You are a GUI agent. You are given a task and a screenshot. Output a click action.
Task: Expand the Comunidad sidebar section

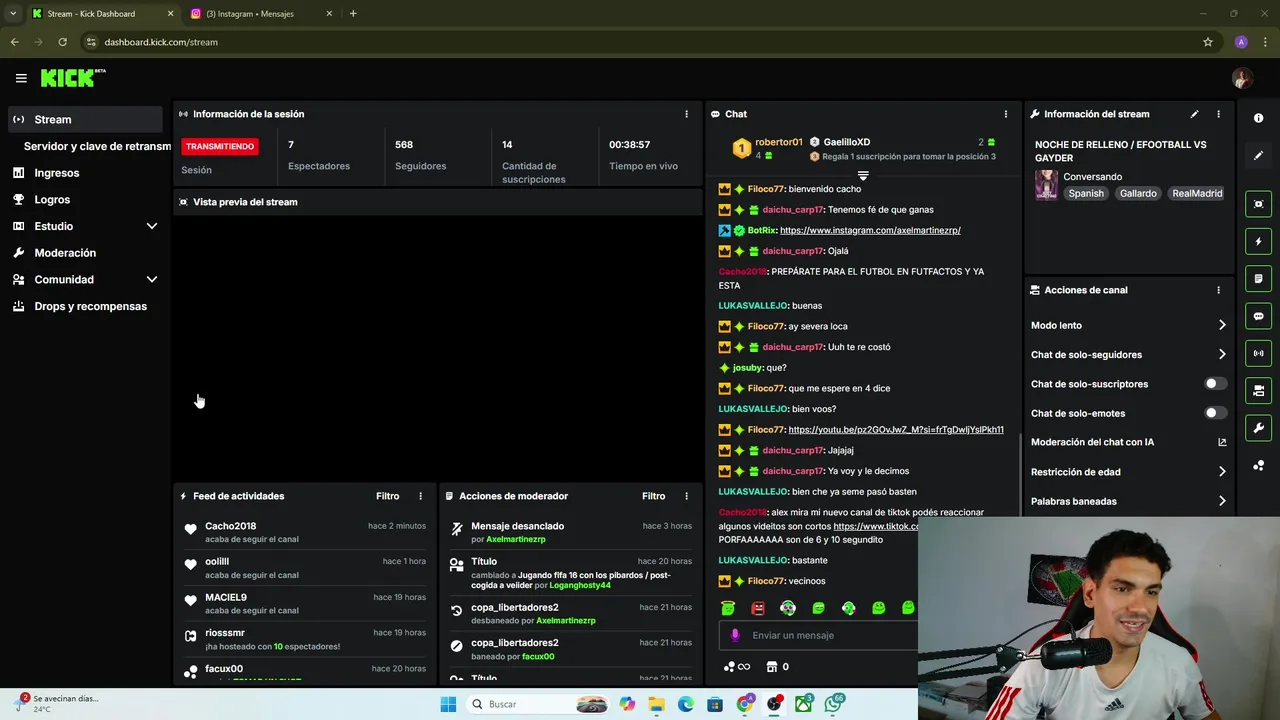152,280
